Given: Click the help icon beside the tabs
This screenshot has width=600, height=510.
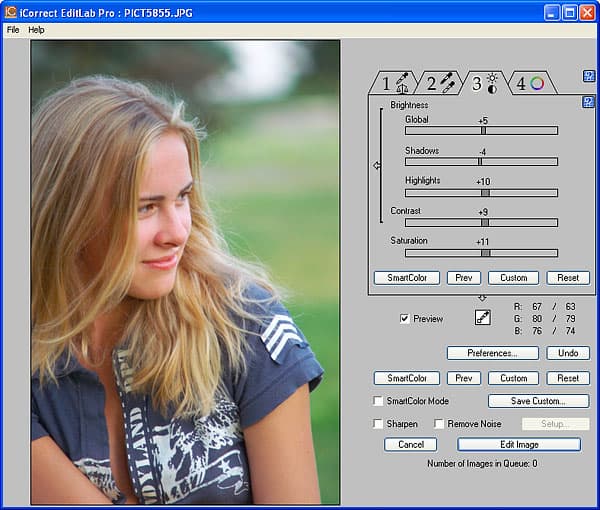Looking at the screenshot, I should 589,76.
